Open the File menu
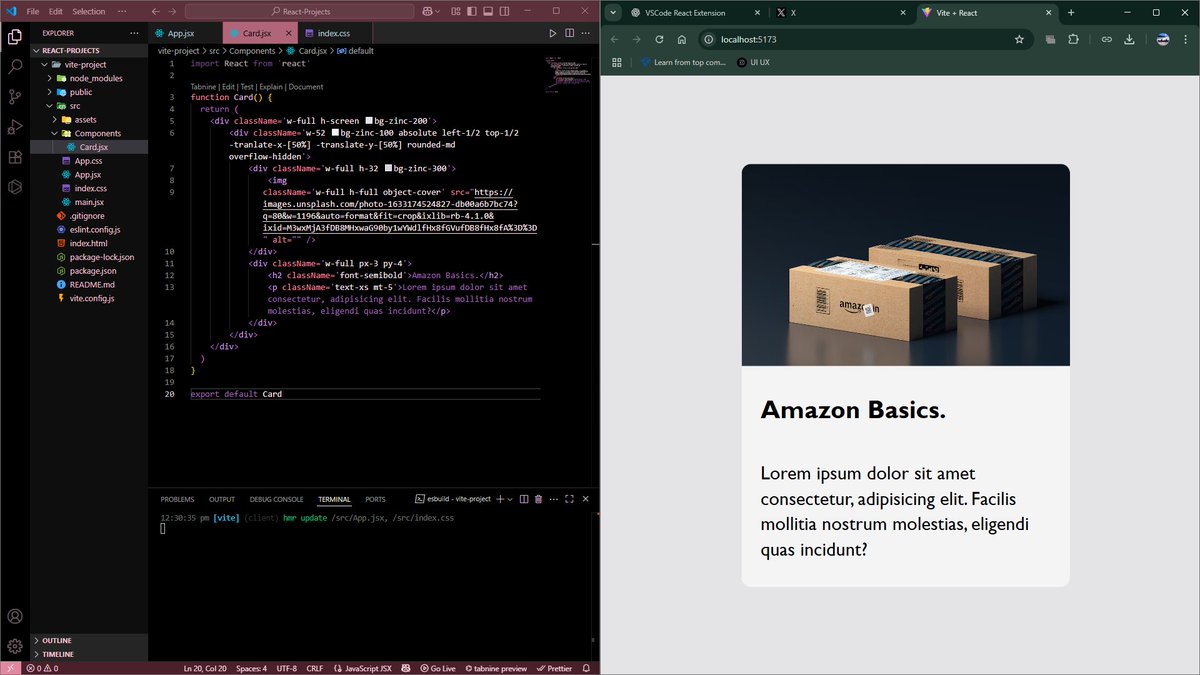Screen dimensions: 1200x675 pyautogui.click(x=33, y=12)
